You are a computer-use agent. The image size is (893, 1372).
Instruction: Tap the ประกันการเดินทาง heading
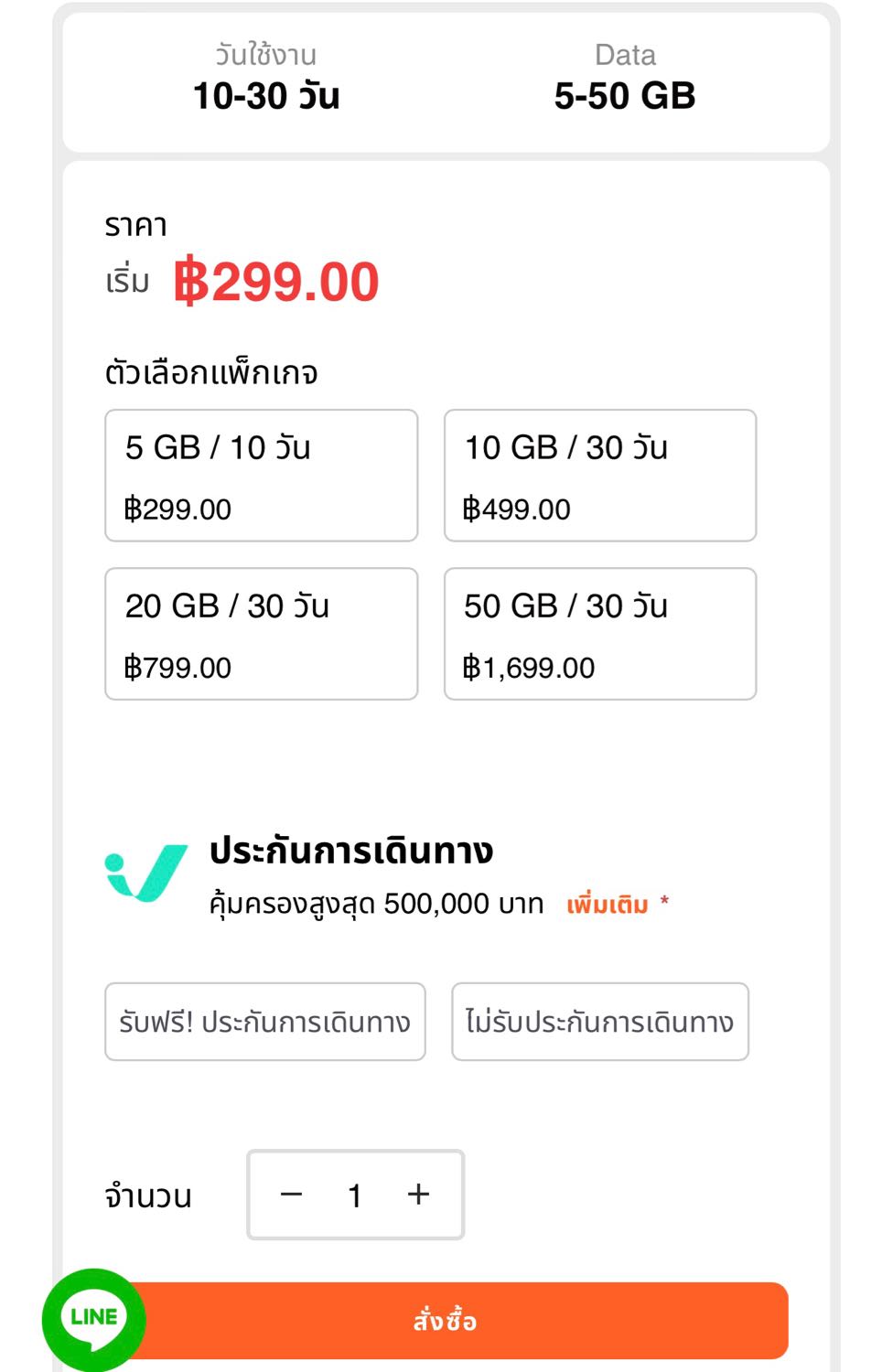[x=351, y=851]
